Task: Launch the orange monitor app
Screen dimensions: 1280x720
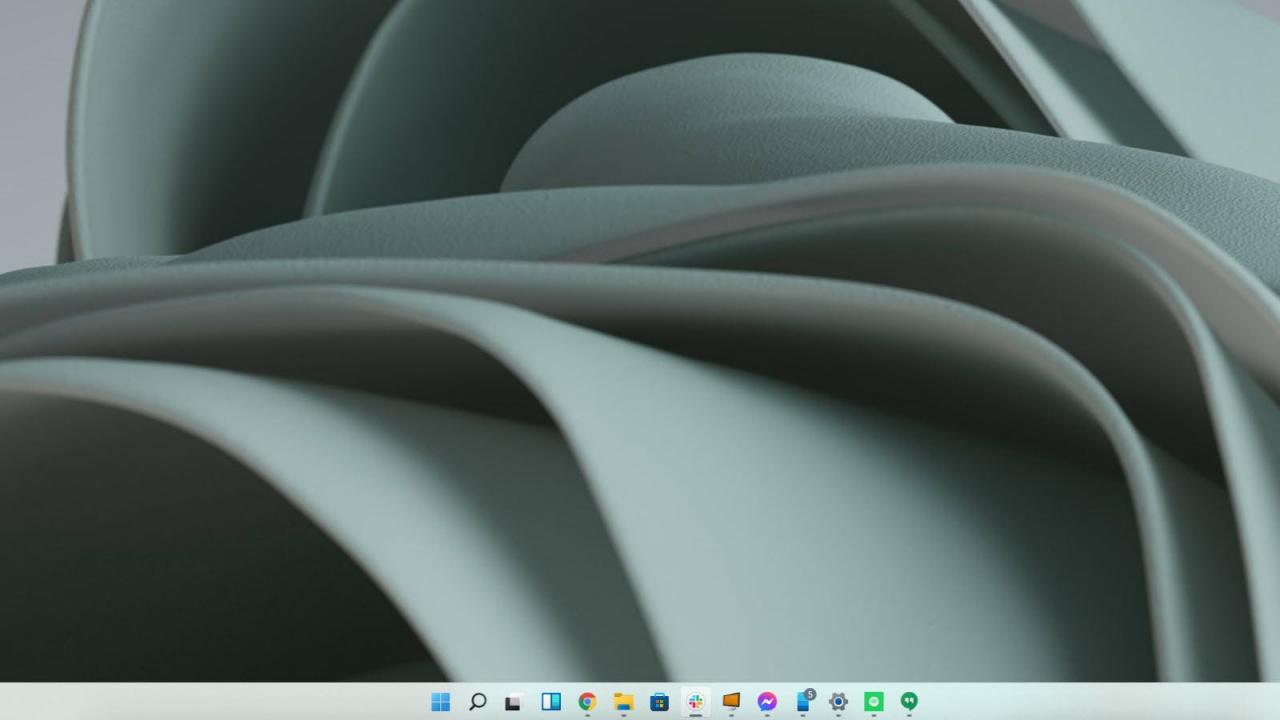Action: (x=731, y=702)
